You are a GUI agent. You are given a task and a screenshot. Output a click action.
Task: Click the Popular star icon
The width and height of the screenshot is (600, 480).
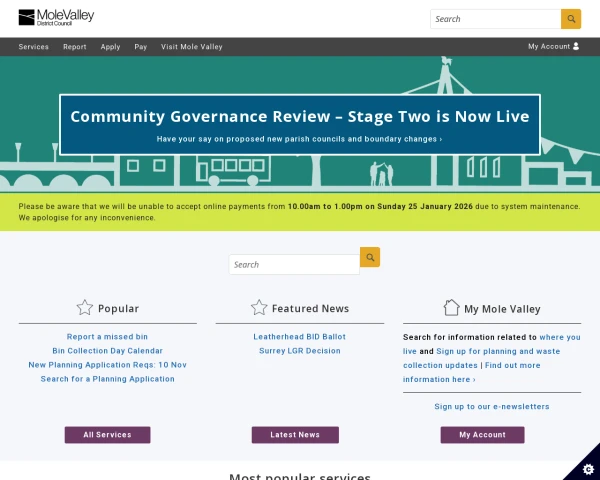coord(85,308)
